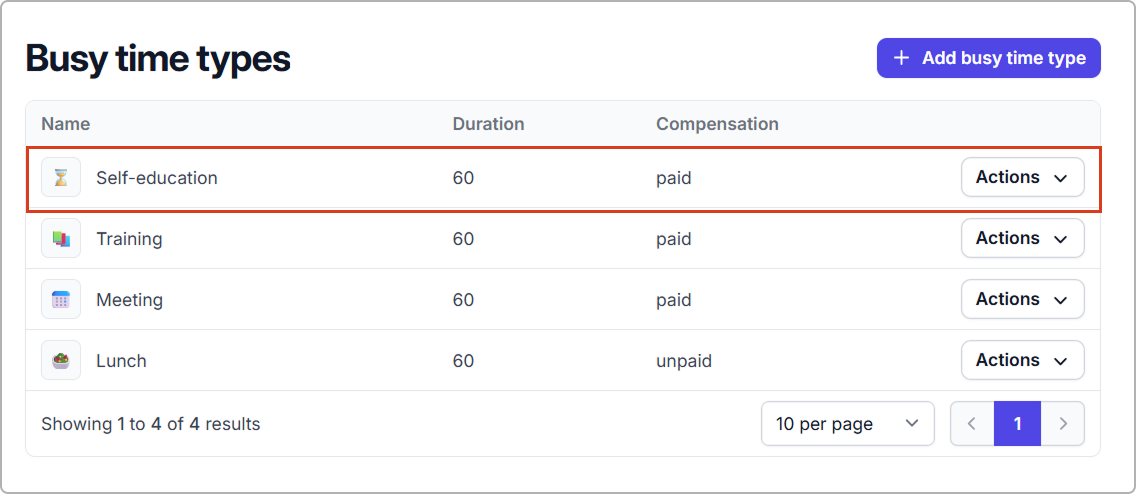Change the 10 per page selector
The image size is (1136, 494).
click(x=847, y=424)
